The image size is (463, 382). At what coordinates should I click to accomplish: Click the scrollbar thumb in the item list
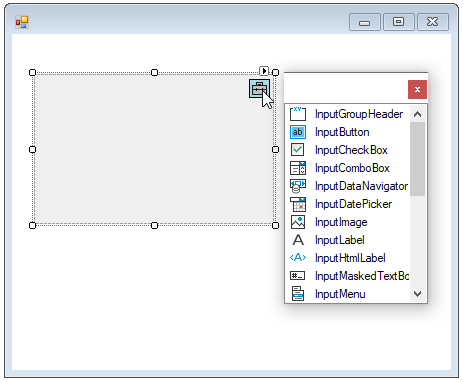tap(417, 159)
